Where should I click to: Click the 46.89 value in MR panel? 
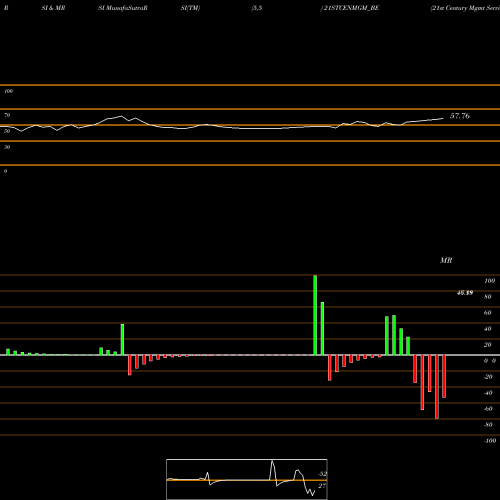click(x=465, y=293)
